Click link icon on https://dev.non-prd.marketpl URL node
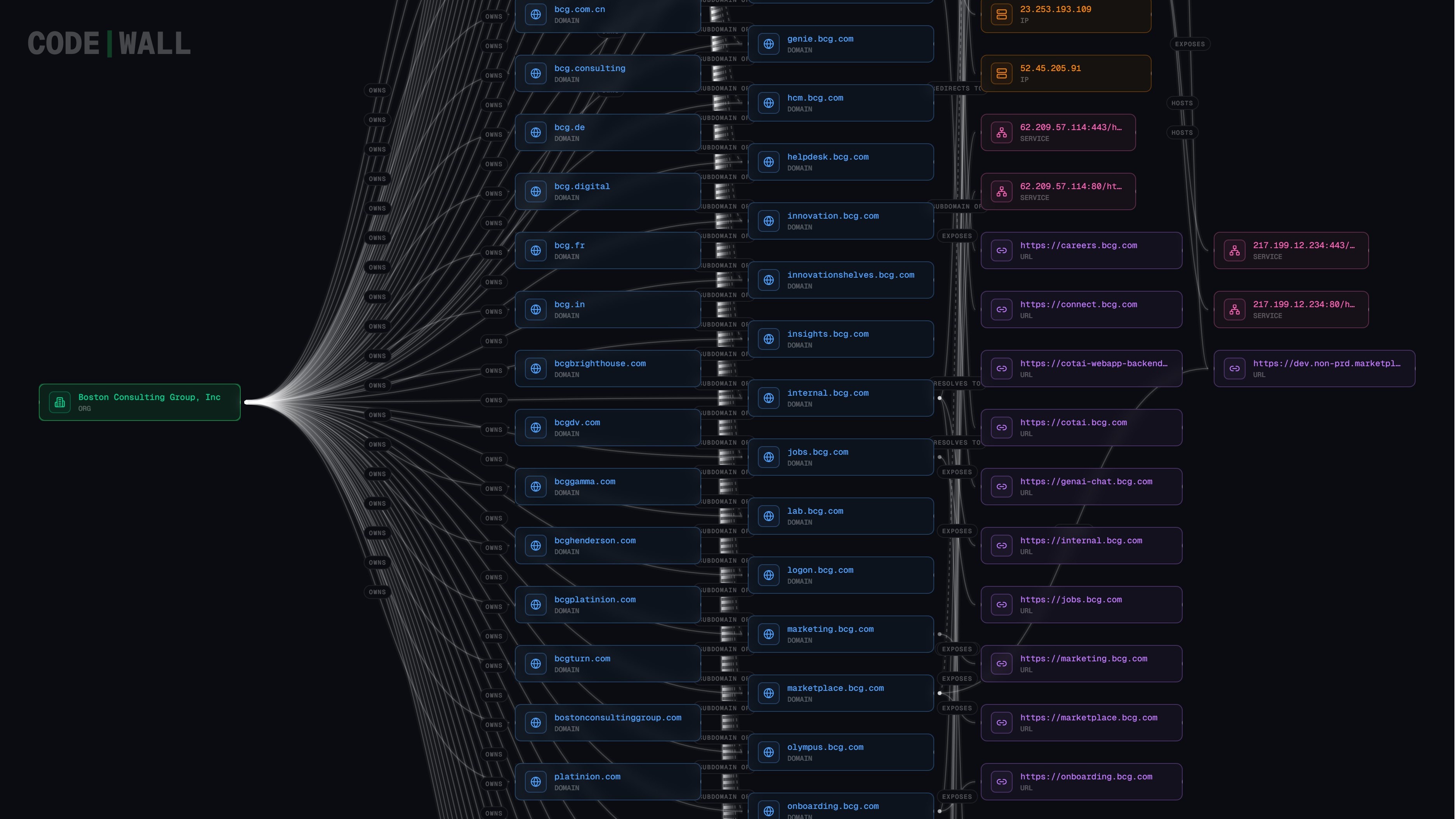Screen dimensions: 1456x819 click(1234, 369)
